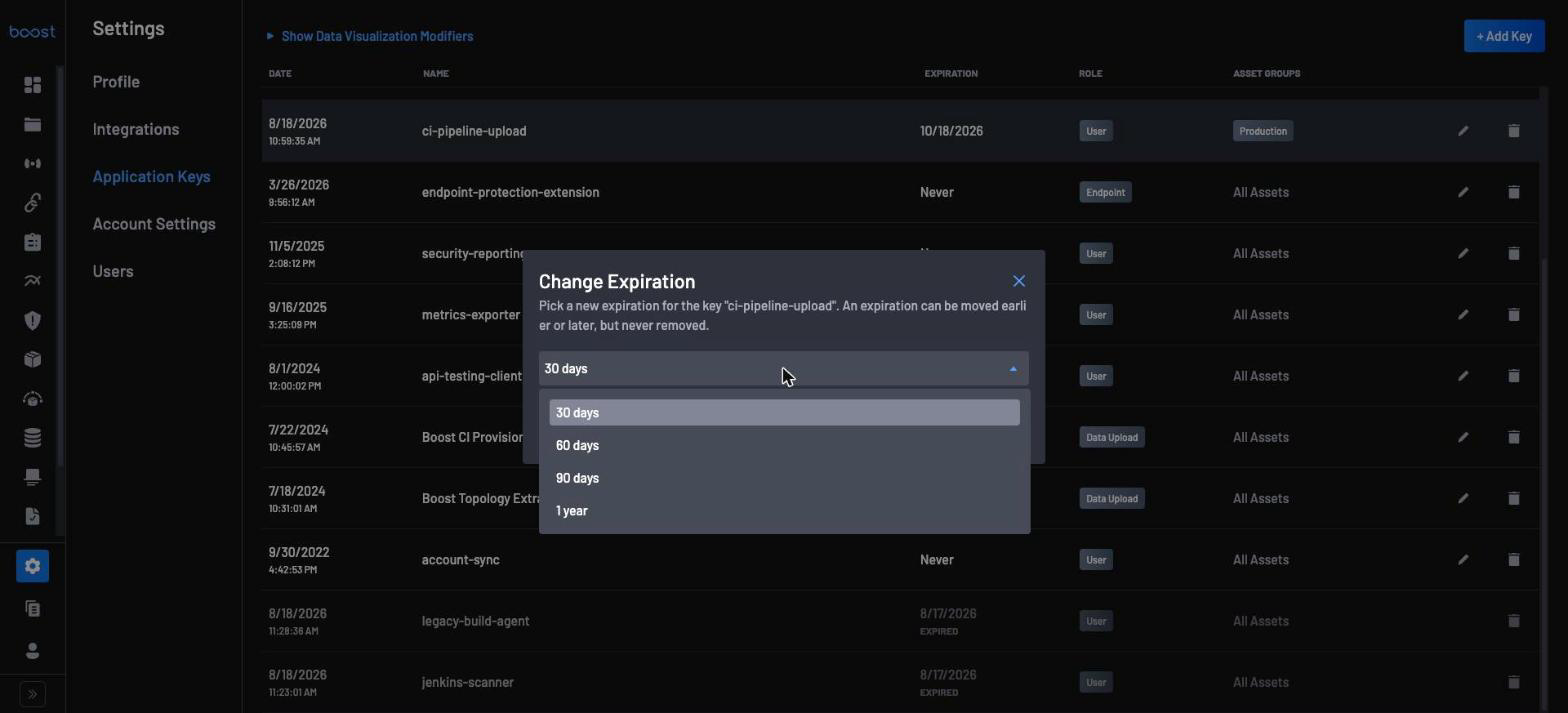Open the Integrations settings page
This screenshot has width=1568, height=713.
pos(136,129)
